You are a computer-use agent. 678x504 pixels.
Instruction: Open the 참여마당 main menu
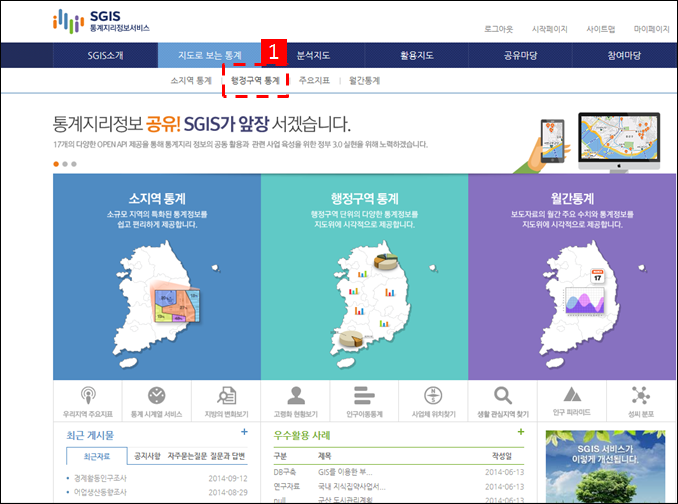[624, 55]
